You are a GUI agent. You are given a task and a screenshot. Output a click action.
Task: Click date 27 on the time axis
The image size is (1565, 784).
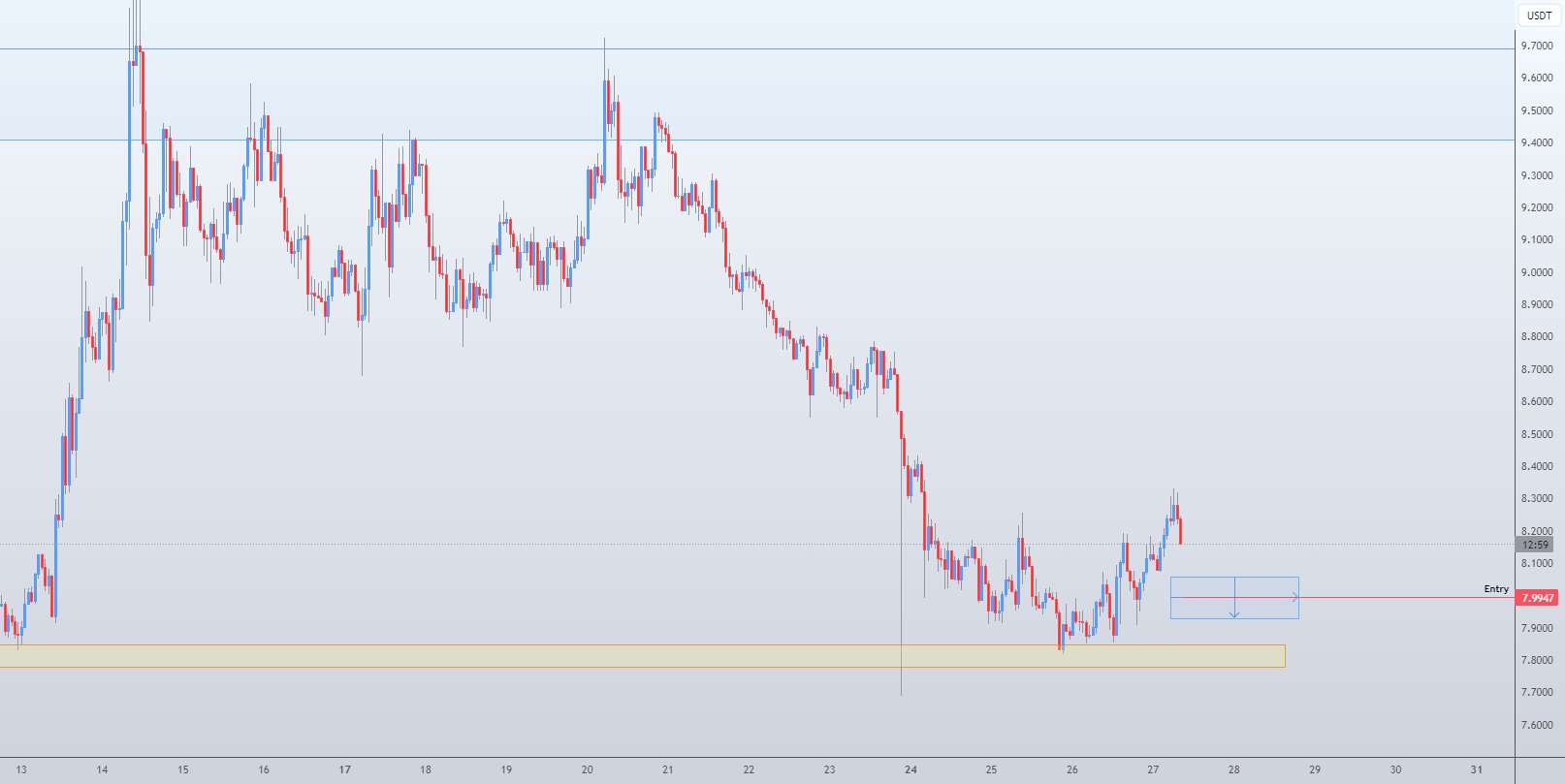(x=1153, y=770)
